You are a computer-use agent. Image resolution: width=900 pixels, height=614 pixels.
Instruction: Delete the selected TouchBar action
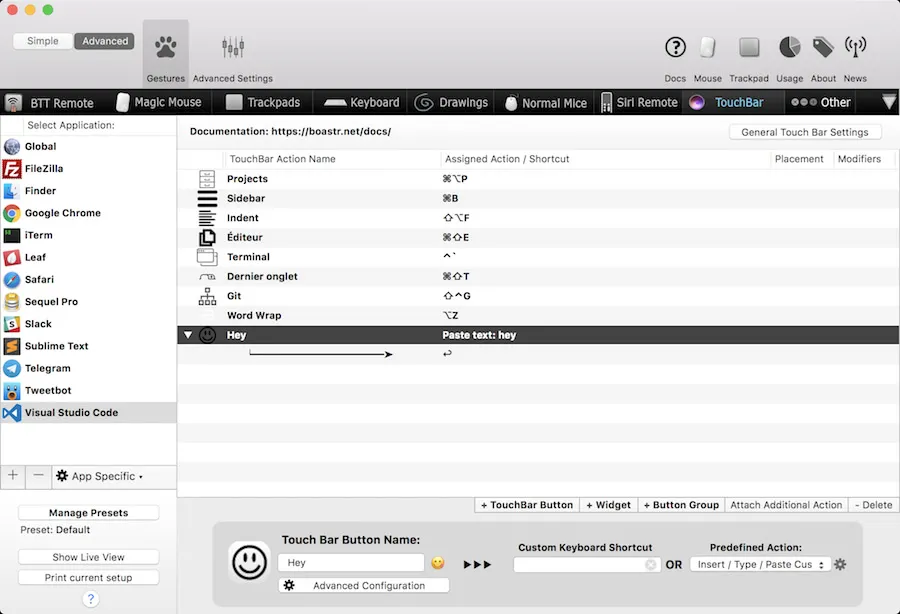coord(874,505)
